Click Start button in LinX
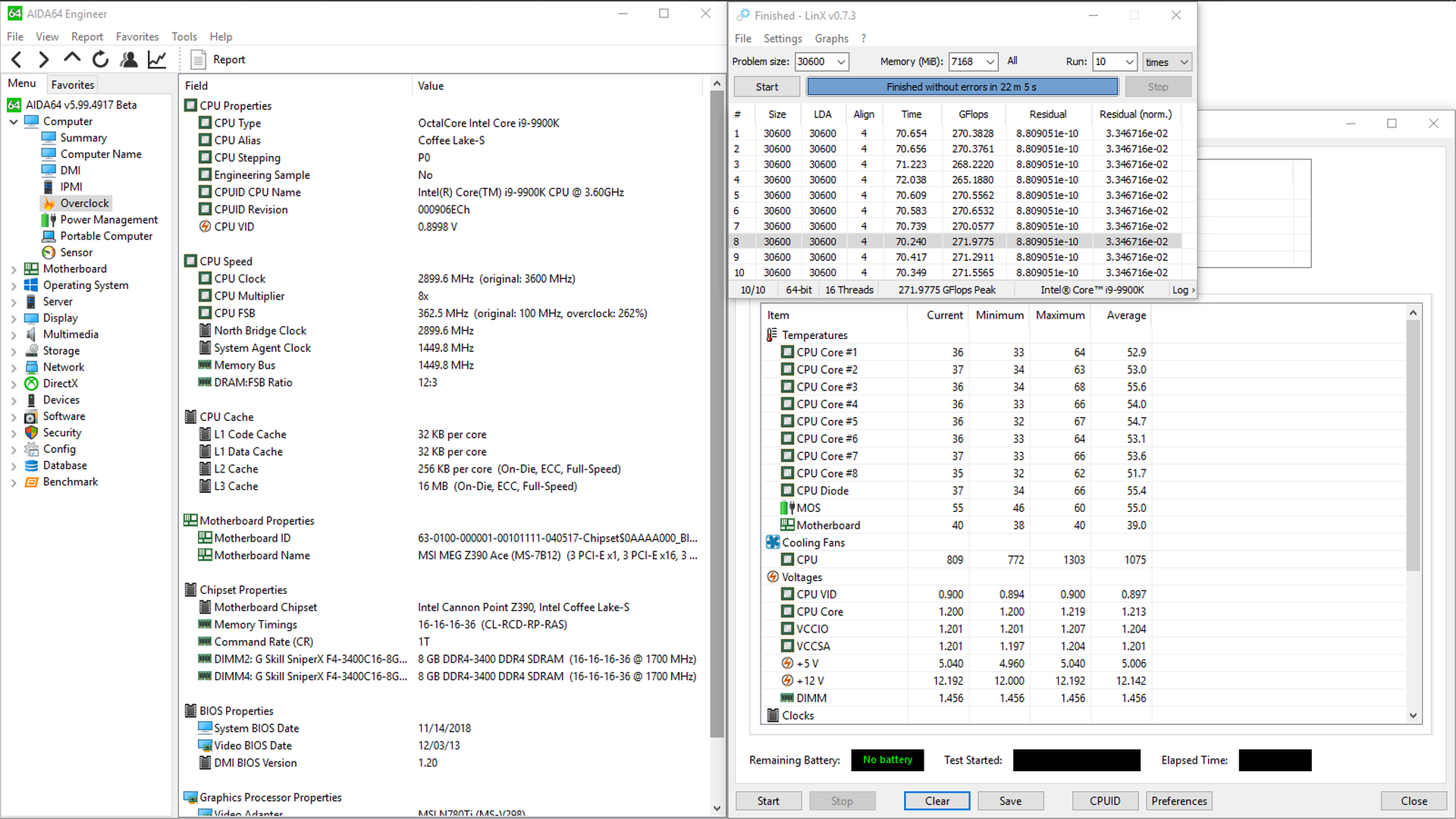Viewport: 1456px width, 819px height. point(767,87)
